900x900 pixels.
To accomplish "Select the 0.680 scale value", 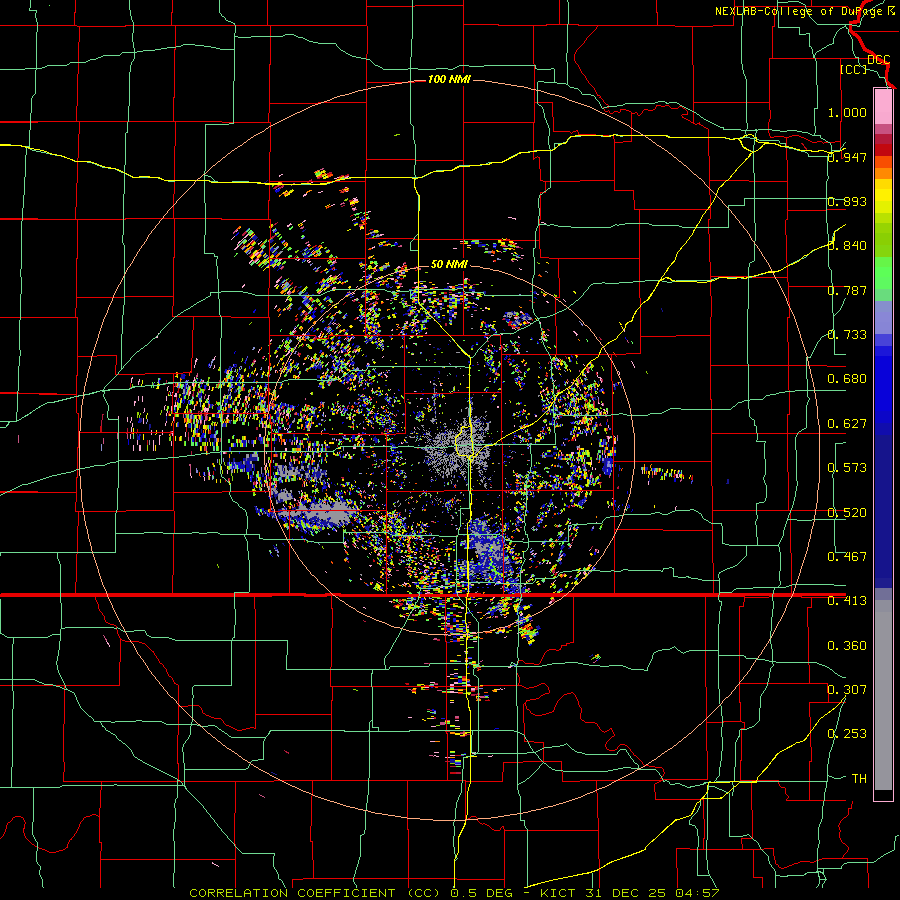I will [847, 379].
